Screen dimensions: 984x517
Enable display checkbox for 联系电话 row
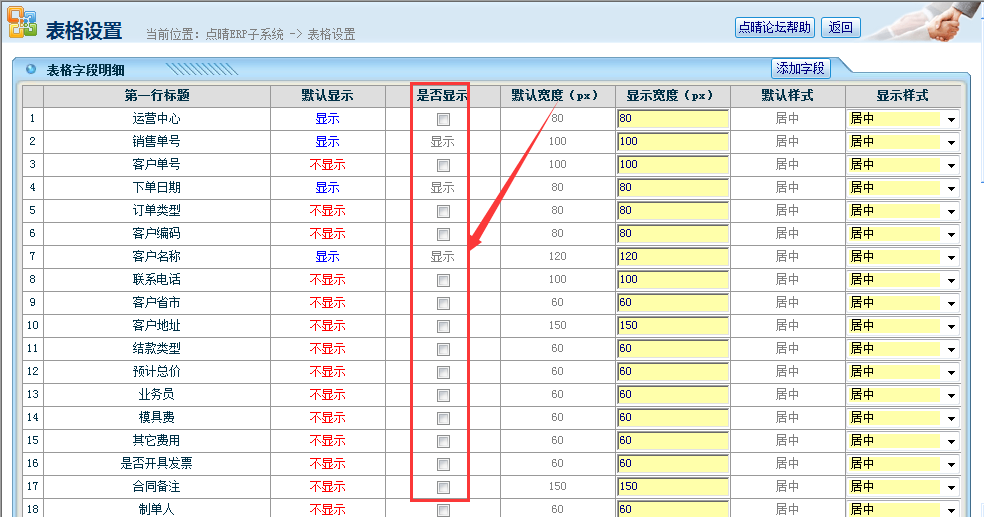tap(443, 280)
